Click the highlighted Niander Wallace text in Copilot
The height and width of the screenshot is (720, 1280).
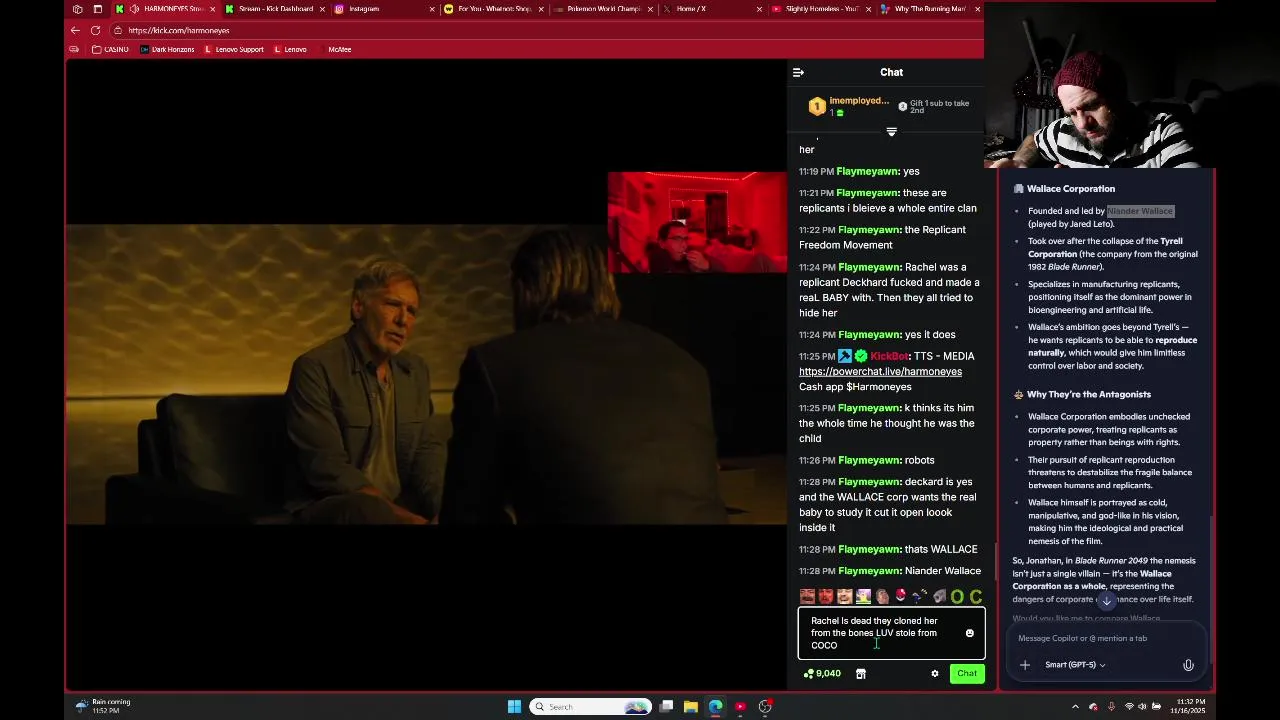[x=1140, y=211]
